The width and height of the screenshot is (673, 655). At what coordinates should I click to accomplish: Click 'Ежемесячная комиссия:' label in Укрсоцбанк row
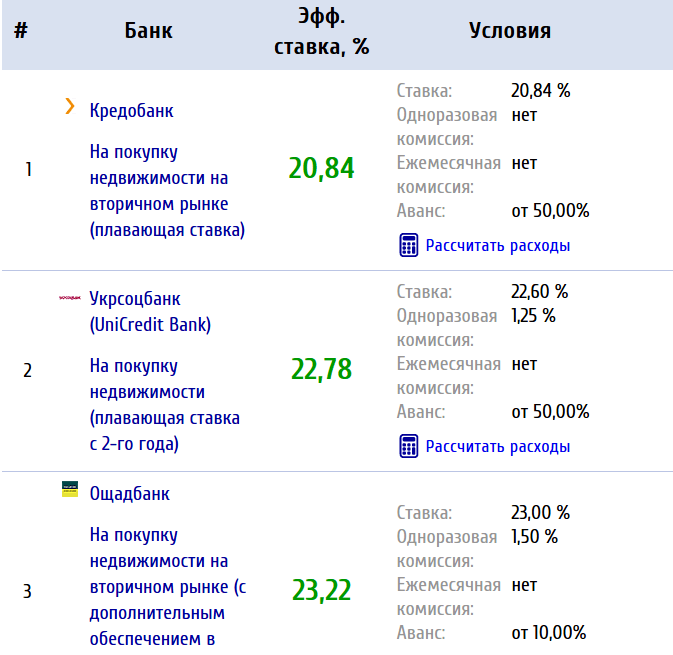(x=449, y=376)
